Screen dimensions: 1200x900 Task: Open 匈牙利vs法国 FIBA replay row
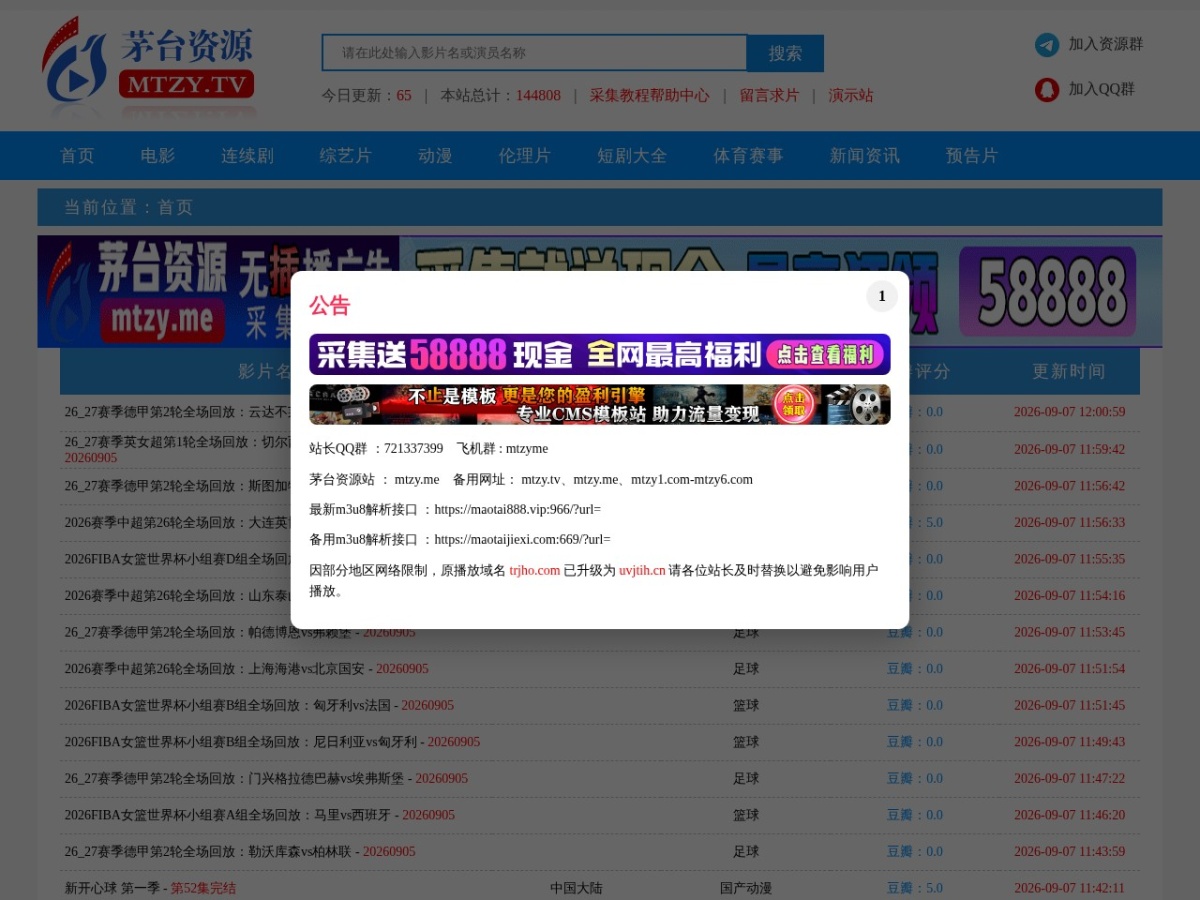coord(259,705)
